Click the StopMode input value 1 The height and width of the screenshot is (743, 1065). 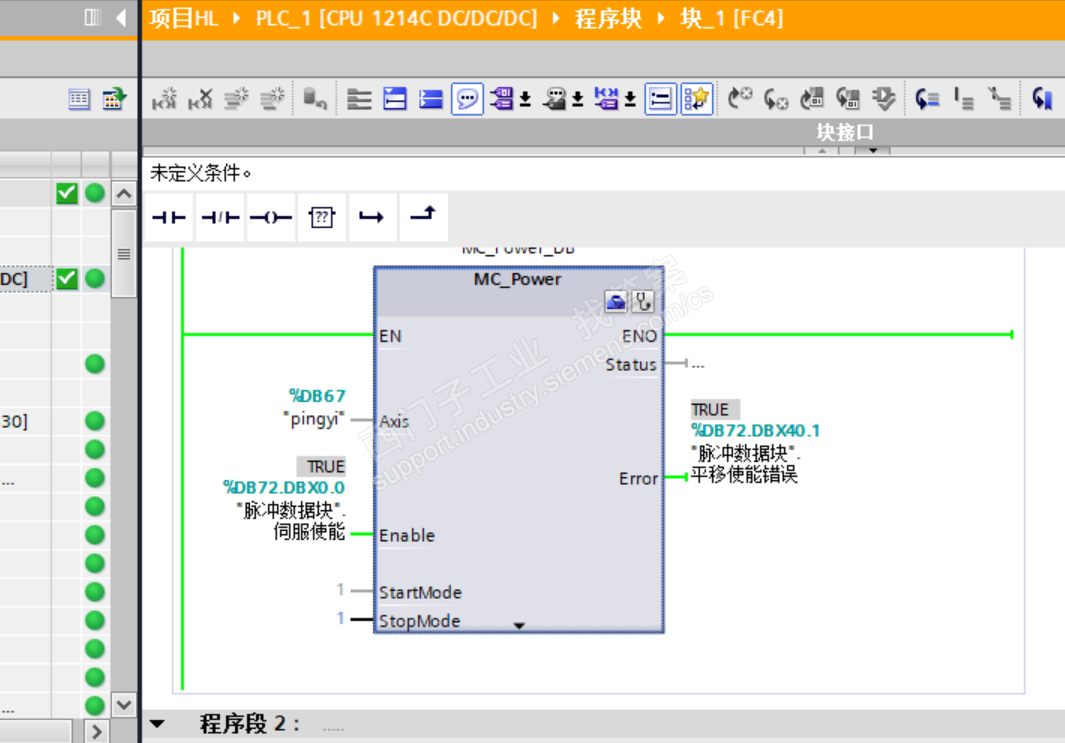[x=340, y=618]
